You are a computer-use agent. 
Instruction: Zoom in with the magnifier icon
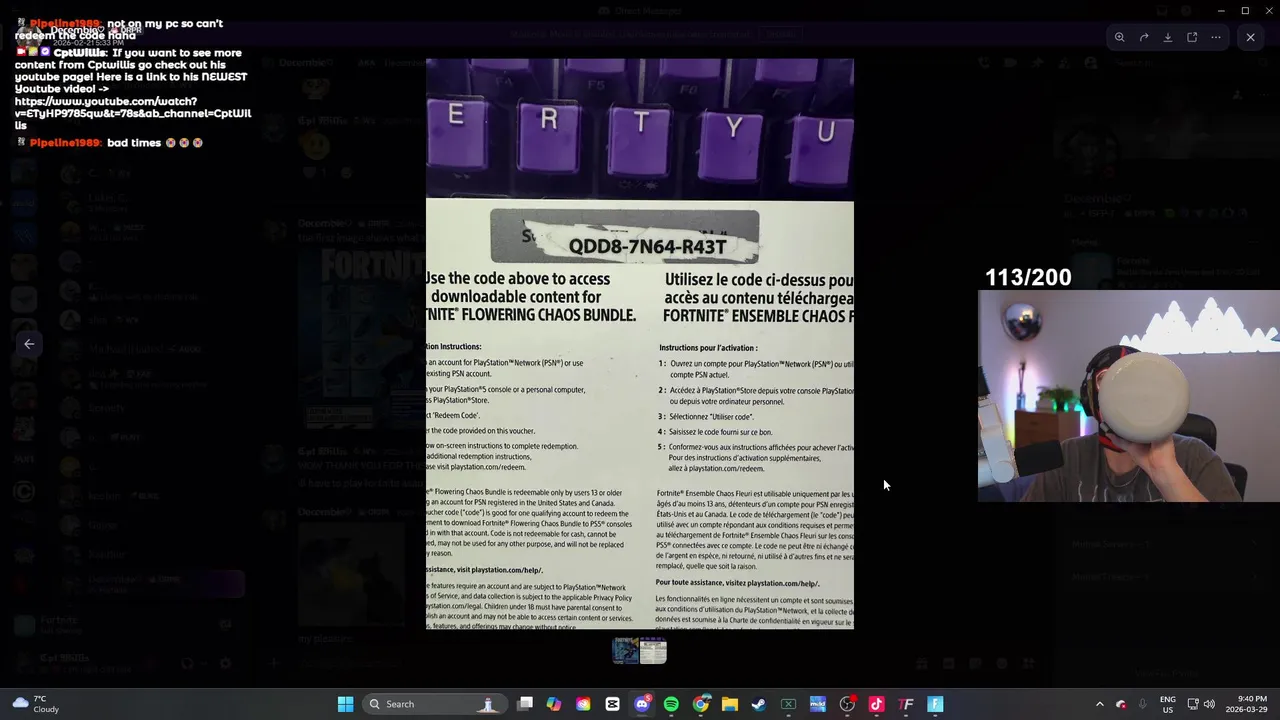(1120, 37)
